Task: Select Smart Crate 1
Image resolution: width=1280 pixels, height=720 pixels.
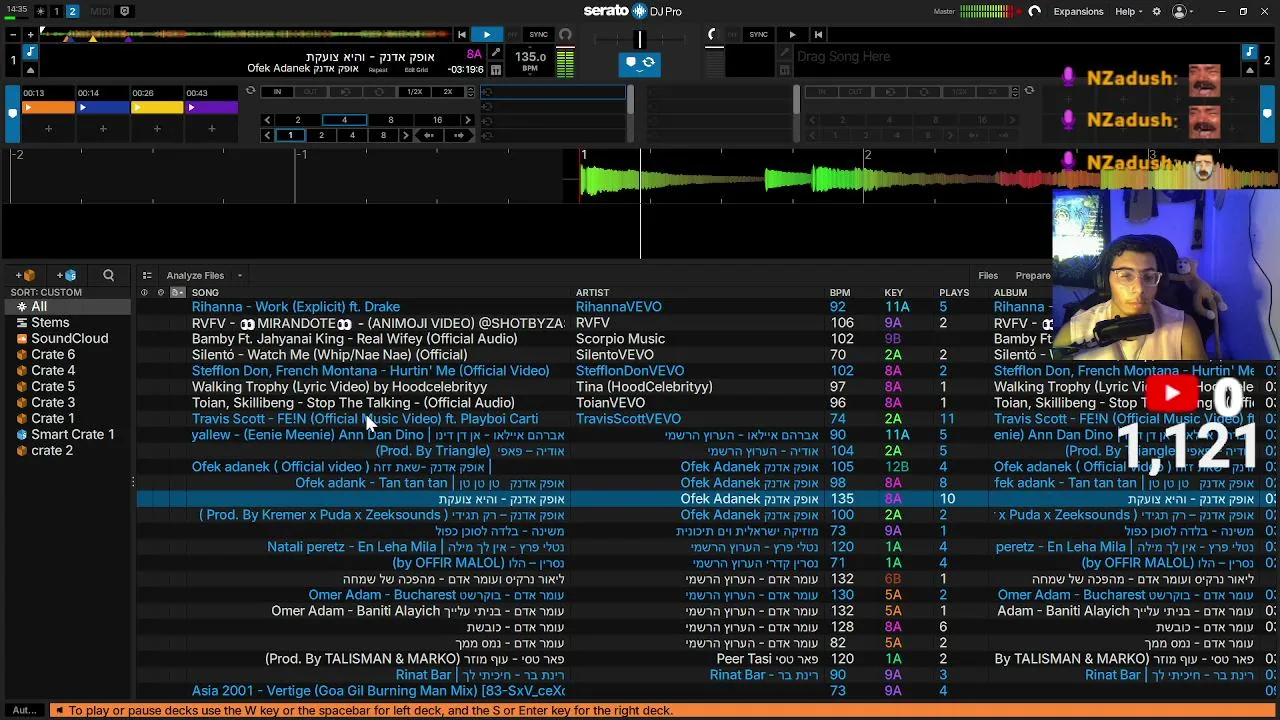Action: [73, 434]
